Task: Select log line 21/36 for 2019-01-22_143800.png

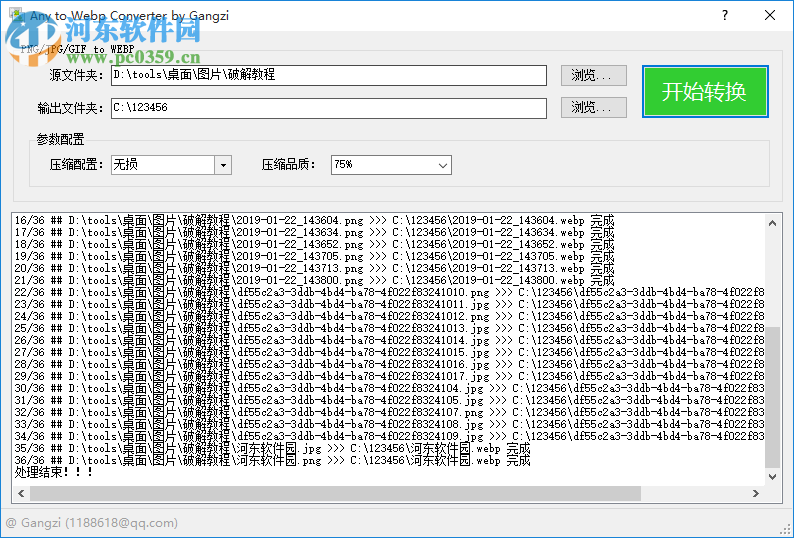Action: pyautogui.click(x=314, y=281)
